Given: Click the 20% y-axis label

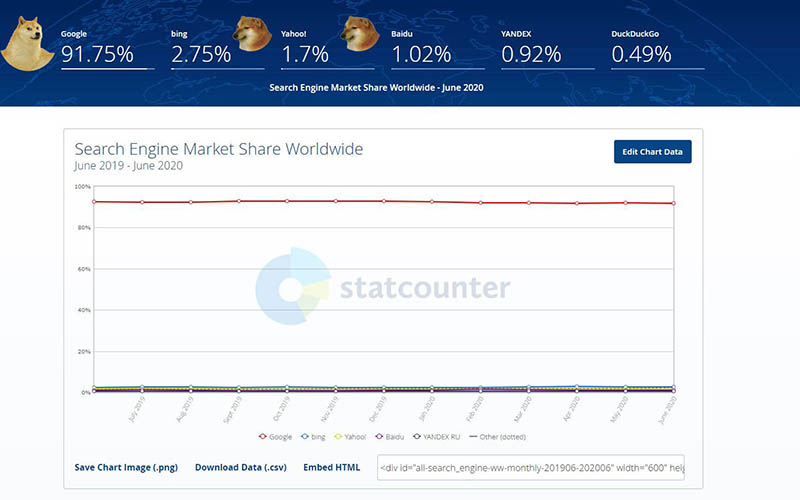Looking at the screenshot, I should (x=84, y=352).
